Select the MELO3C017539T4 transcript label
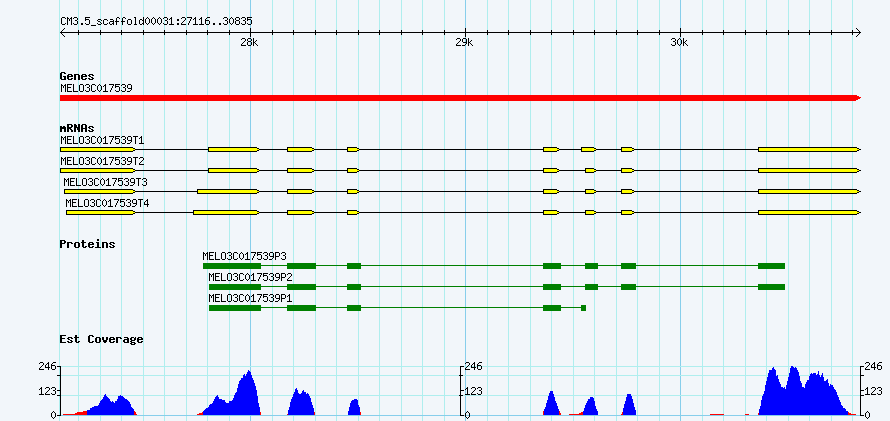Image resolution: width=890 pixels, height=421 pixels. point(107,203)
